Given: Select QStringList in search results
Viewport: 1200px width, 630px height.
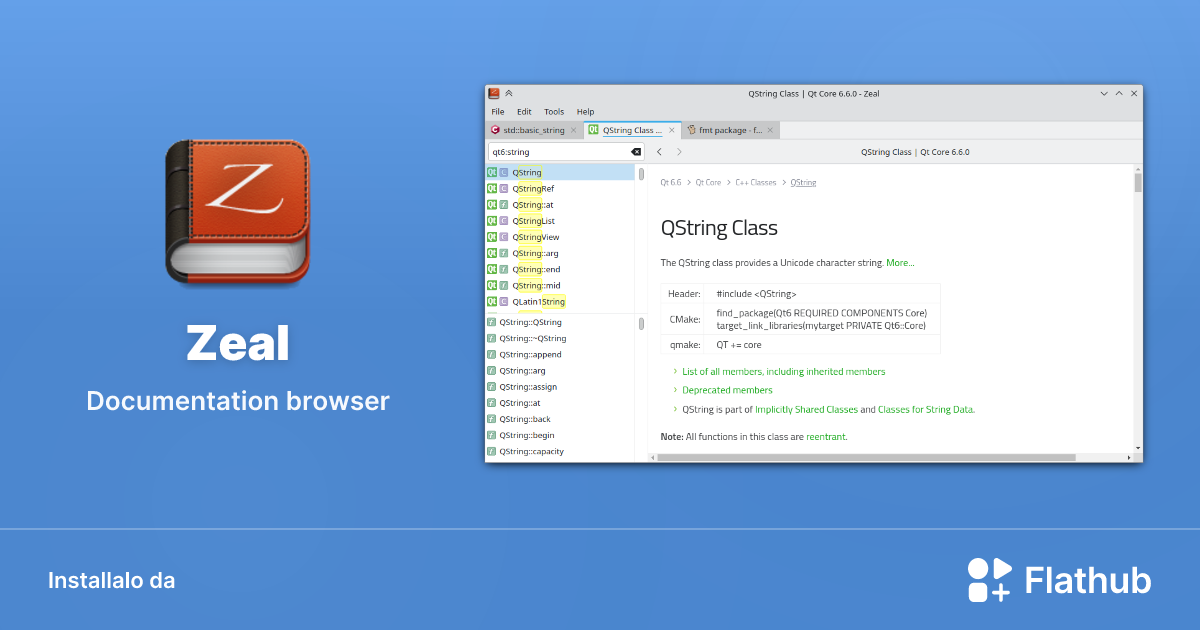Looking at the screenshot, I should (x=533, y=221).
